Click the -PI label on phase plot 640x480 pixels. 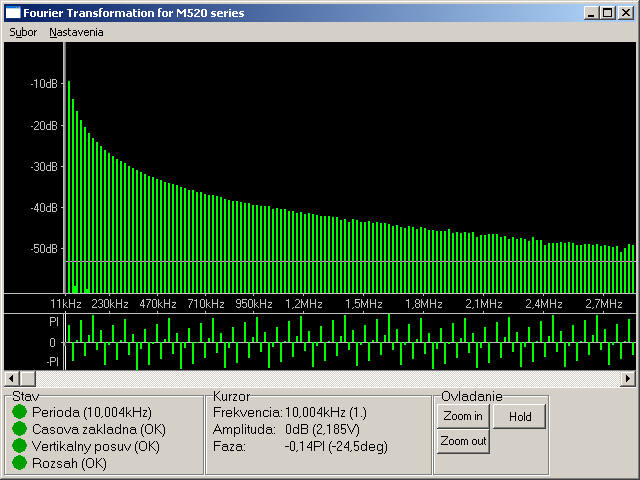point(52,361)
